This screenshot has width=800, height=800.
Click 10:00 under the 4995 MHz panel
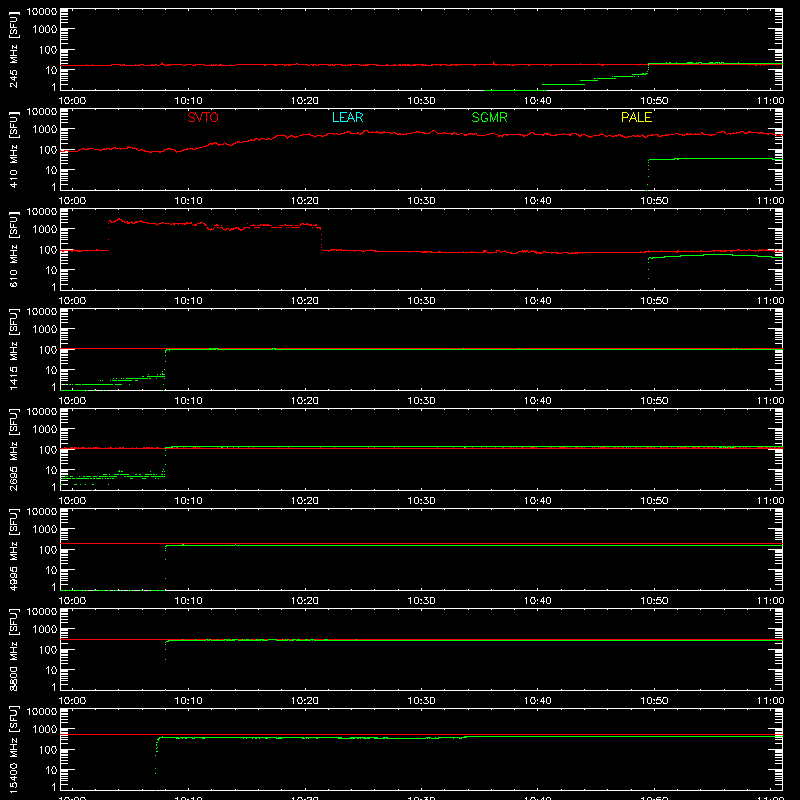(x=72, y=601)
